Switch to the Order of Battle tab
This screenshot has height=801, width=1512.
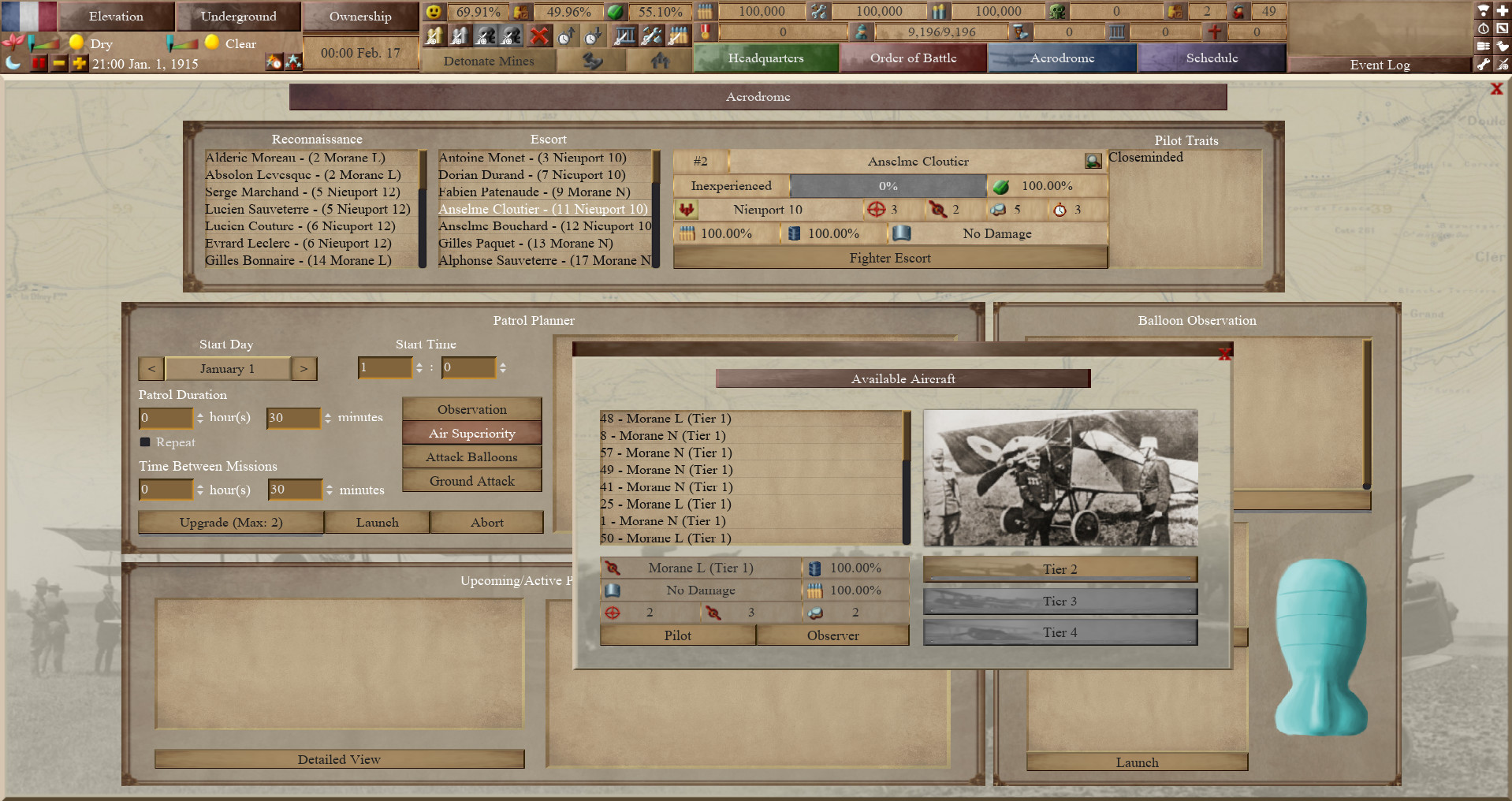tap(912, 58)
